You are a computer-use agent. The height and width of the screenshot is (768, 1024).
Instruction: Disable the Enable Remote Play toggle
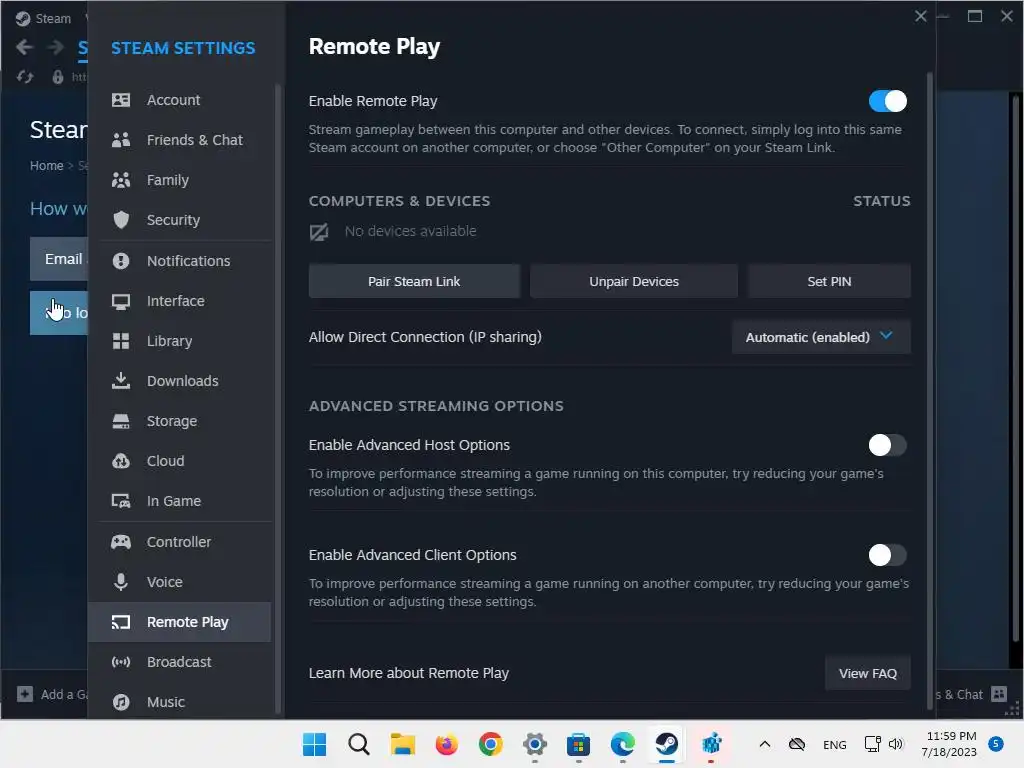pos(888,101)
